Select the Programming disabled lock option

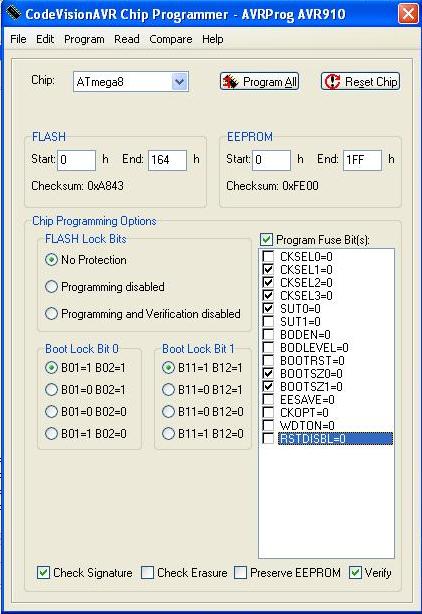pos(51,287)
